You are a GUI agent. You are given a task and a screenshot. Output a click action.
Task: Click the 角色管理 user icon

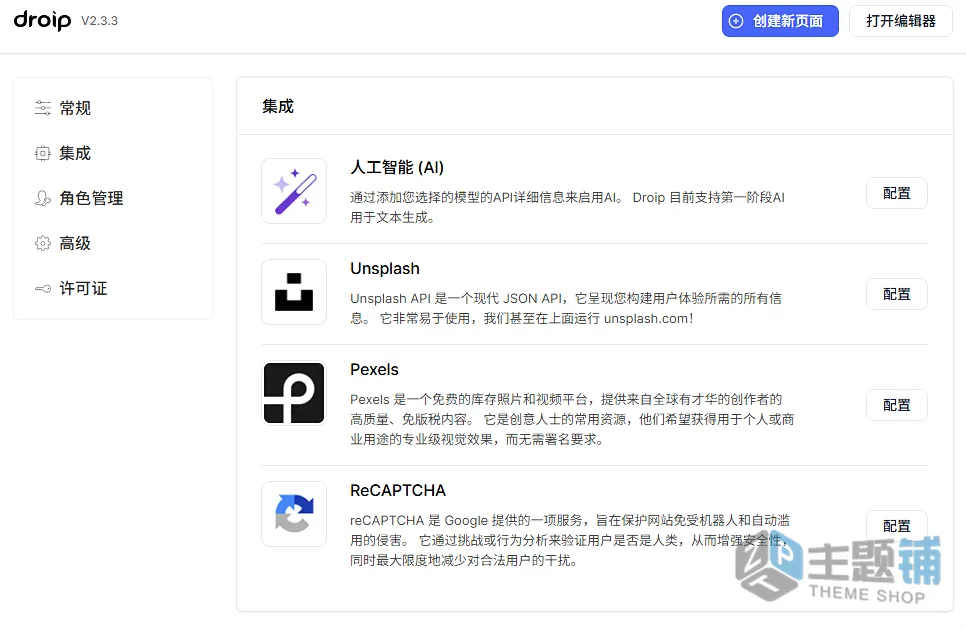pyautogui.click(x=43, y=198)
